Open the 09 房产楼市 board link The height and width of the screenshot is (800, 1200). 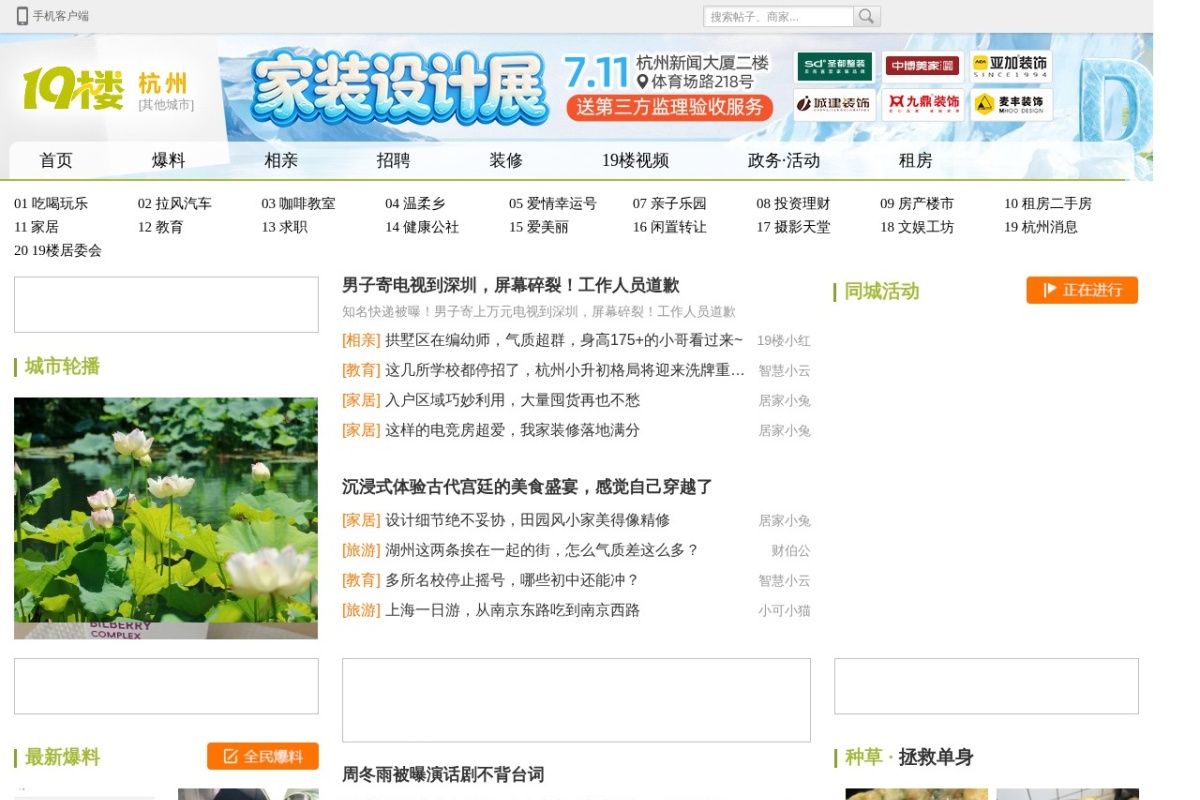tap(917, 204)
